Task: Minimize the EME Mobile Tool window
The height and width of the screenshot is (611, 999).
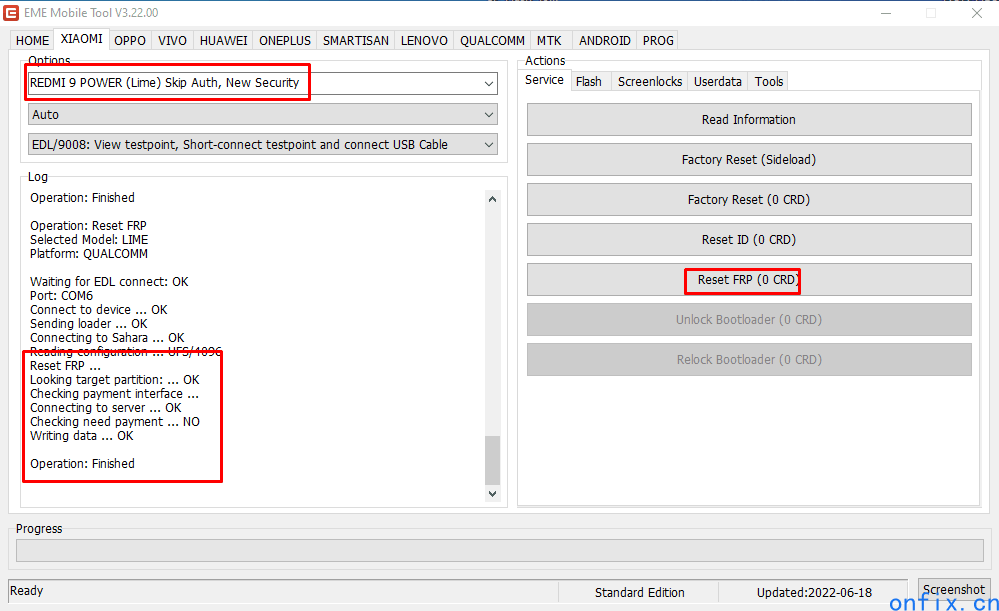Action: click(884, 13)
